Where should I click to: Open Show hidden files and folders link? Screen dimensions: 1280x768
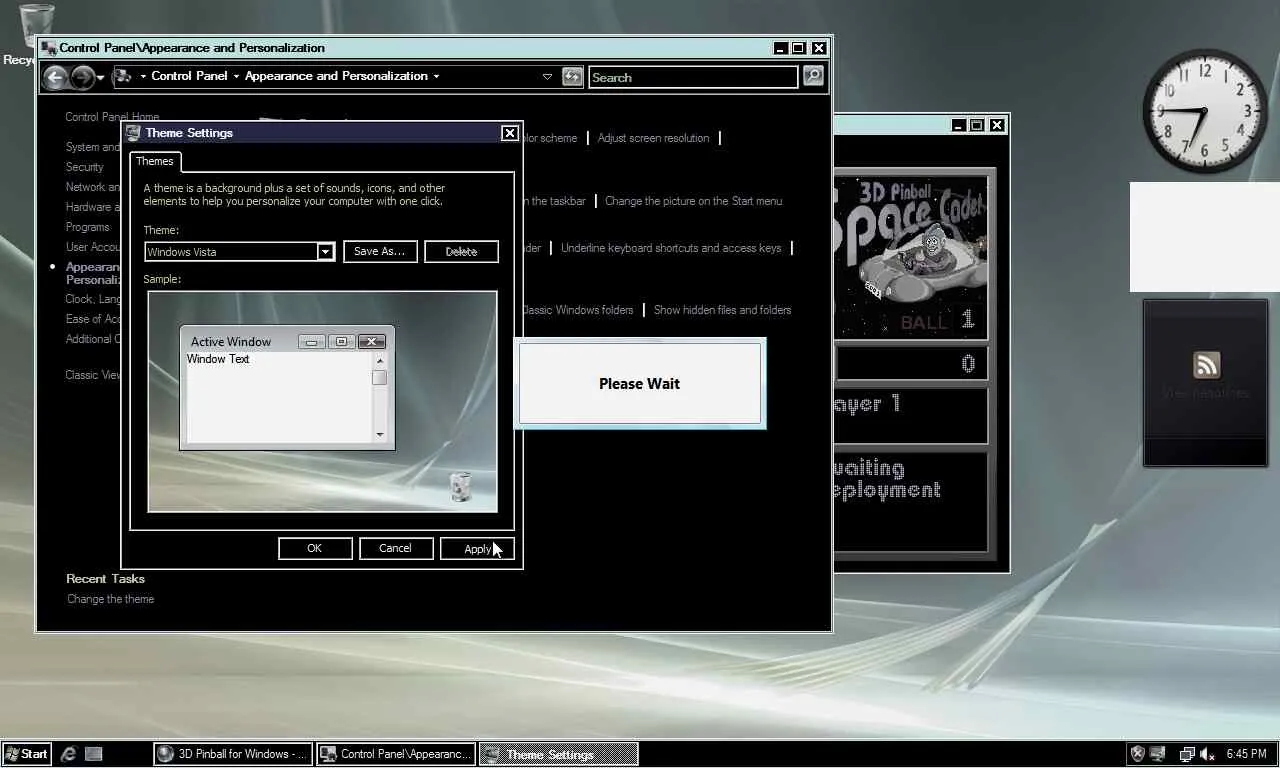pyautogui.click(x=722, y=310)
